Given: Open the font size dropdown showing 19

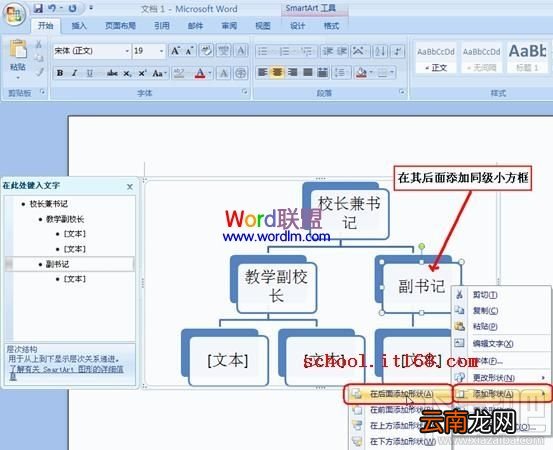Looking at the screenshot, I should pos(161,51).
